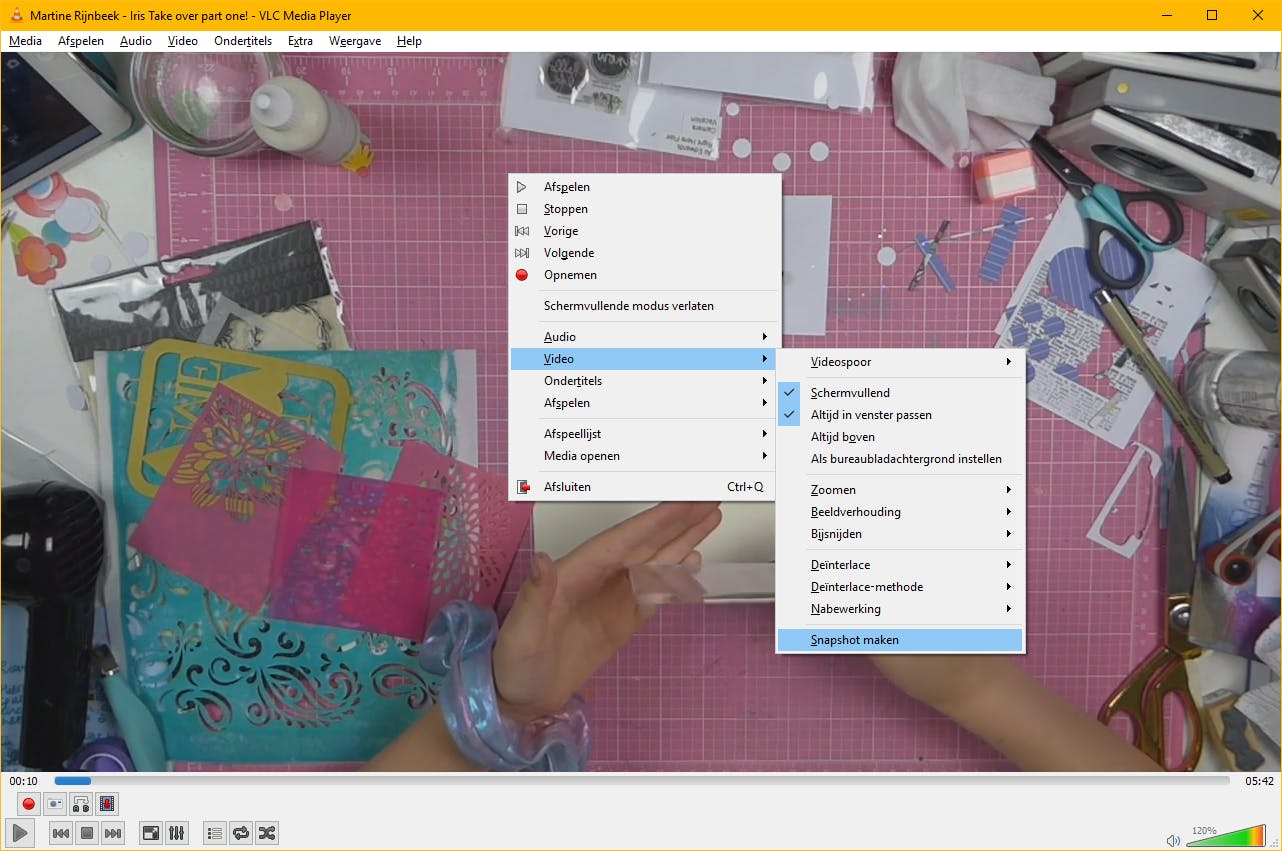1282x851 pixels.
Task: Expand the Deïnterlace submenu
Action: click(x=900, y=565)
